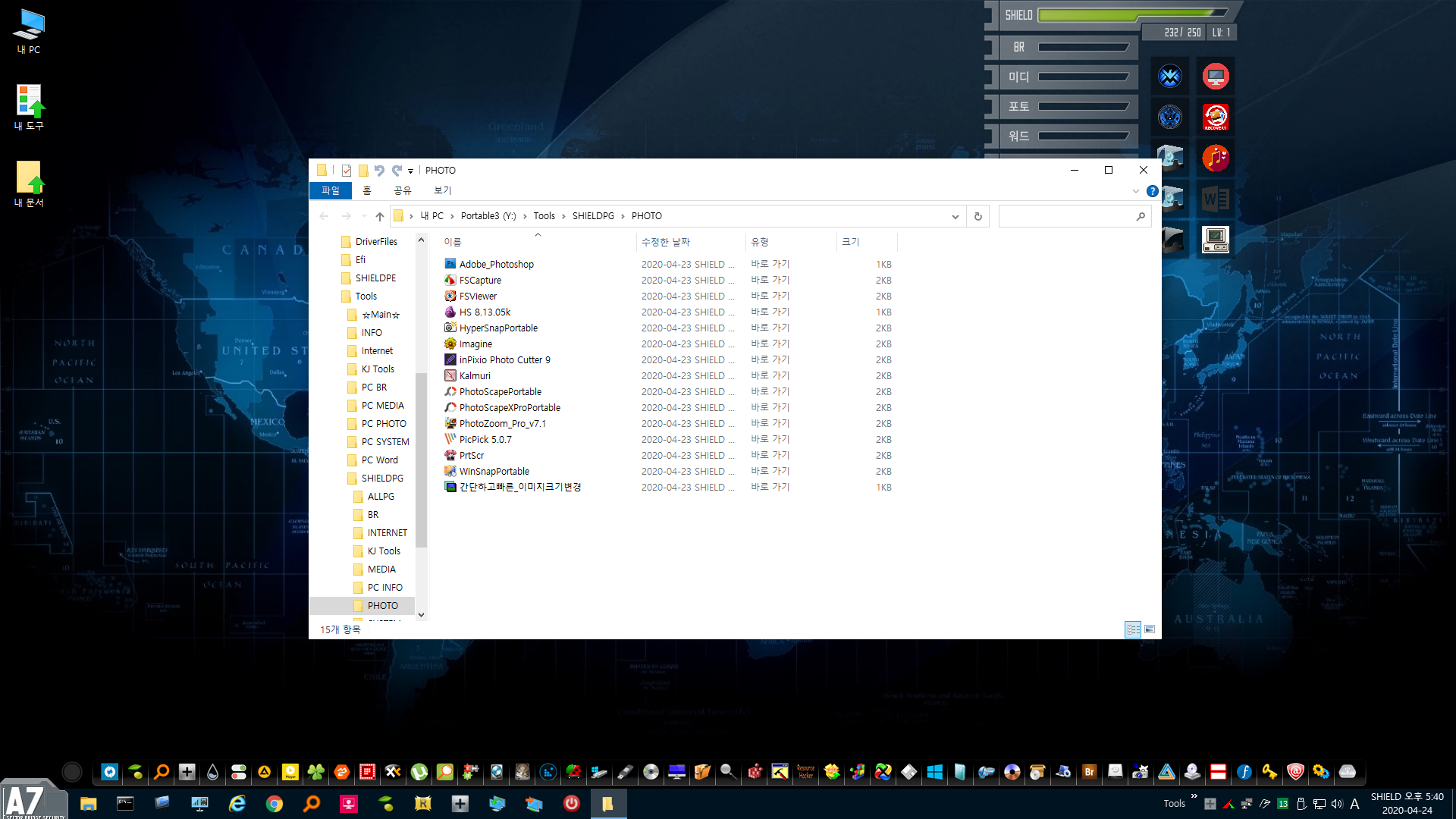Open the 파일 ribbon tab
The width and height of the screenshot is (1456, 819).
point(331,190)
